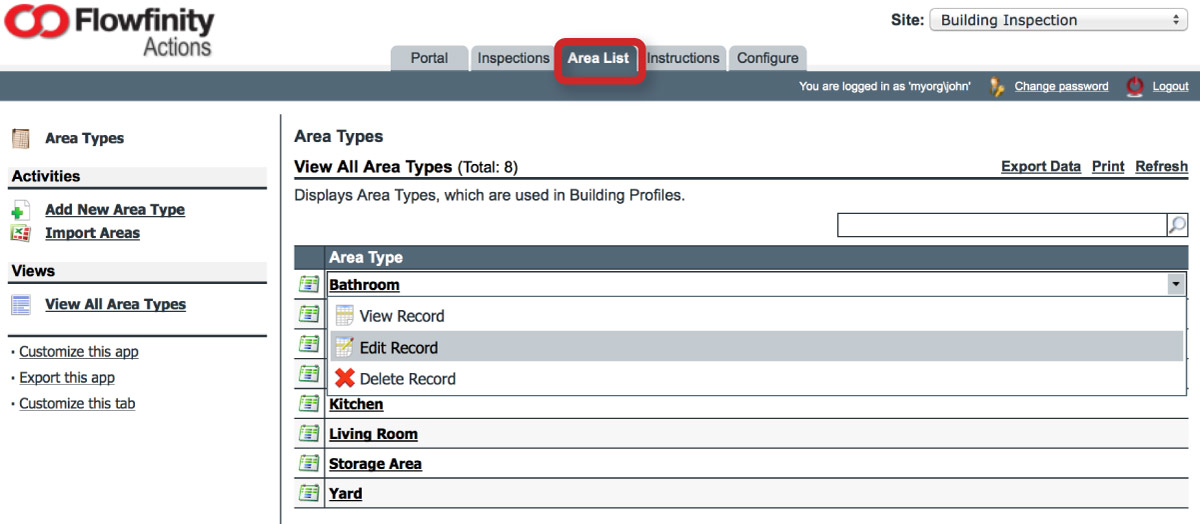This screenshot has width=1200, height=524.
Task: Open the Storage Area record
Action: pos(375,464)
